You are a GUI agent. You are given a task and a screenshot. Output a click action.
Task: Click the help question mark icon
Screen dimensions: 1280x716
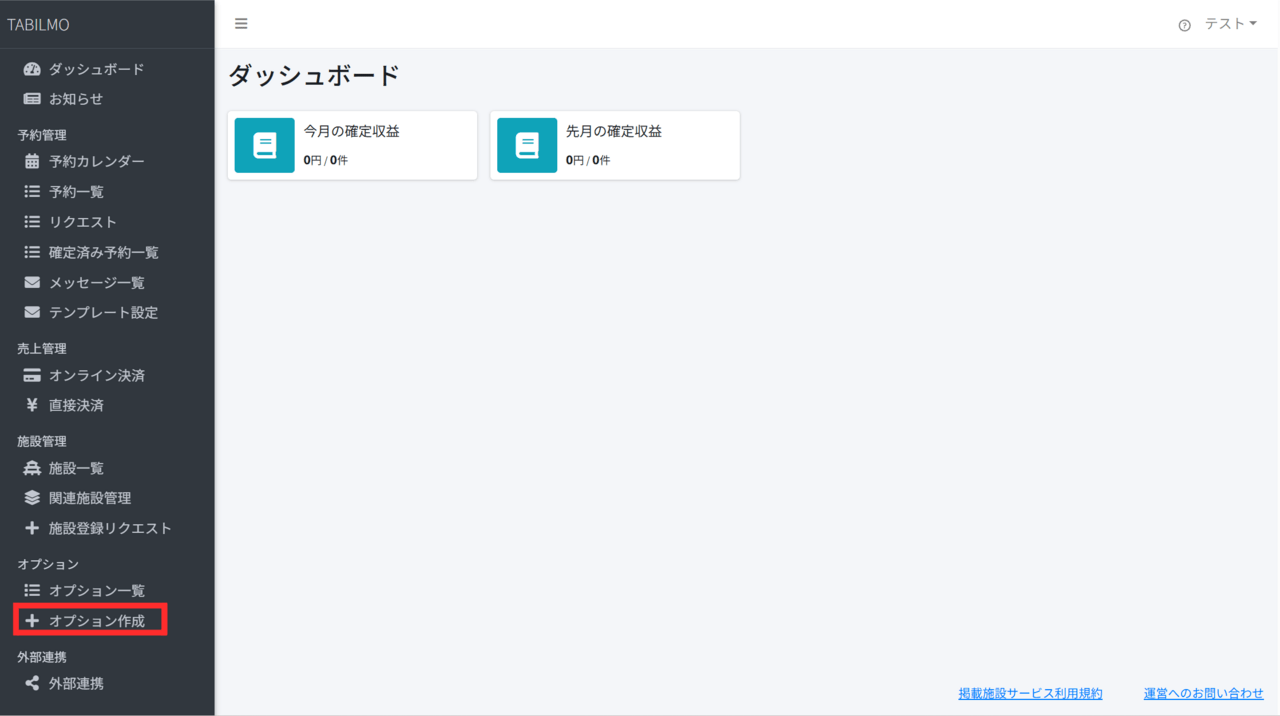tap(1185, 25)
